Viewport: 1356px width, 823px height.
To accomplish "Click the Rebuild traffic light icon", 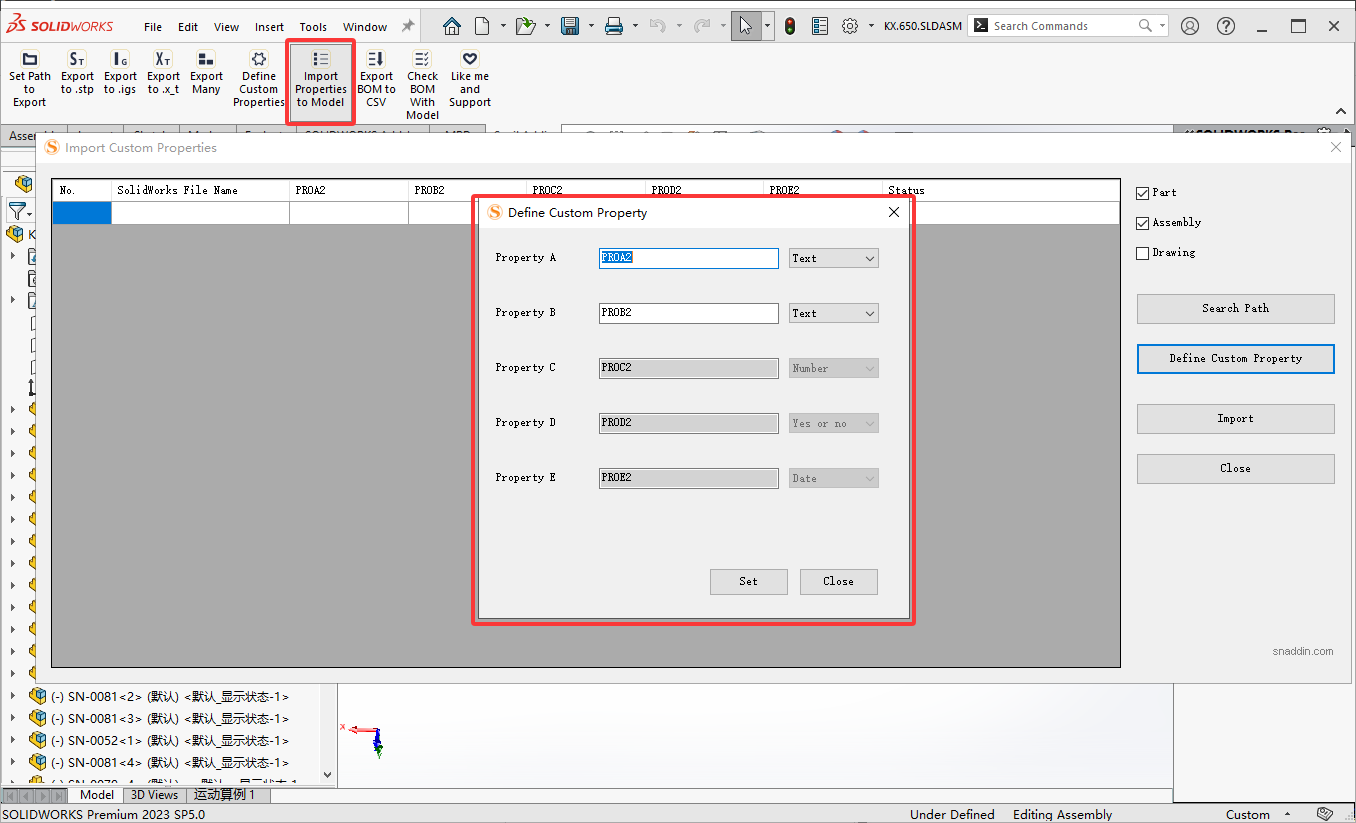I will (790, 26).
